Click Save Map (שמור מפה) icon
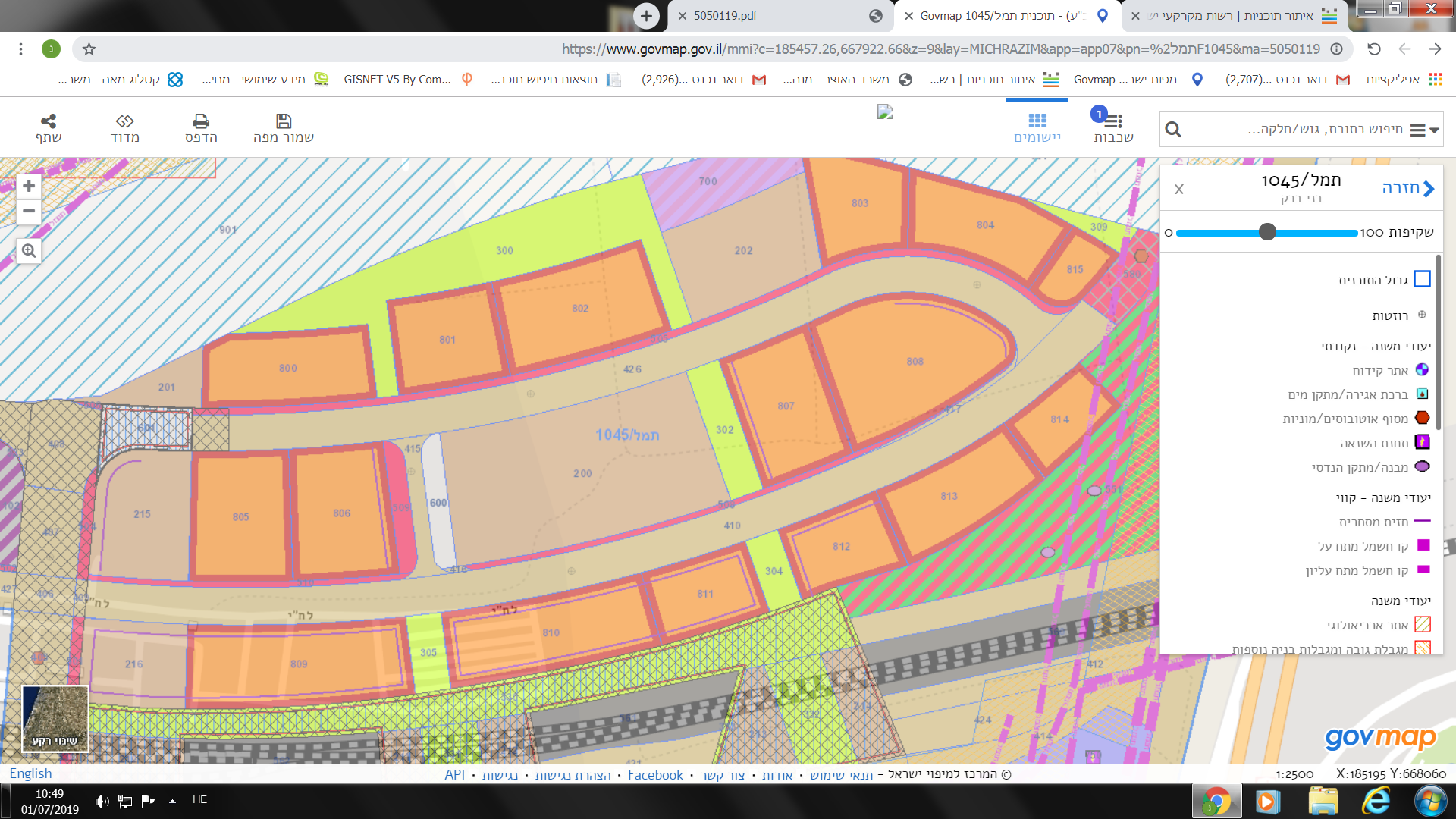The image size is (1456, 819). (x=284, y=121)
